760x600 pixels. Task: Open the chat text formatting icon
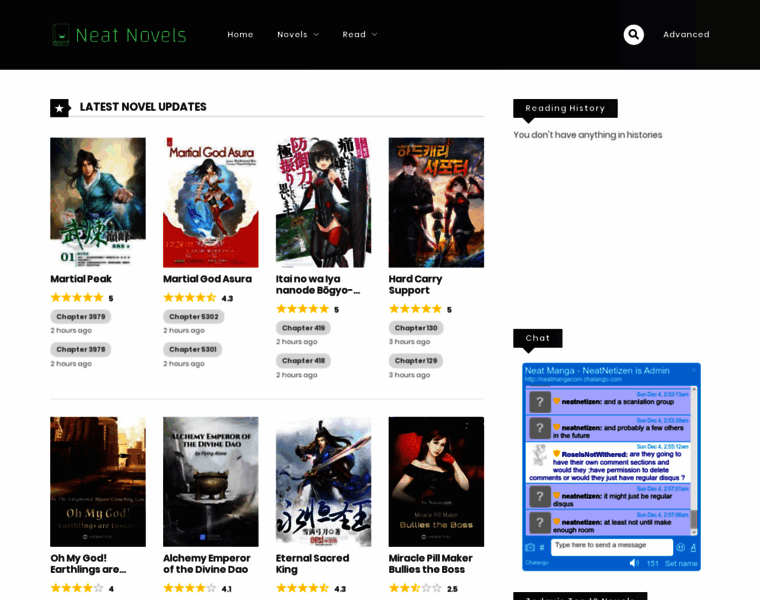click(x=693, y=547)
